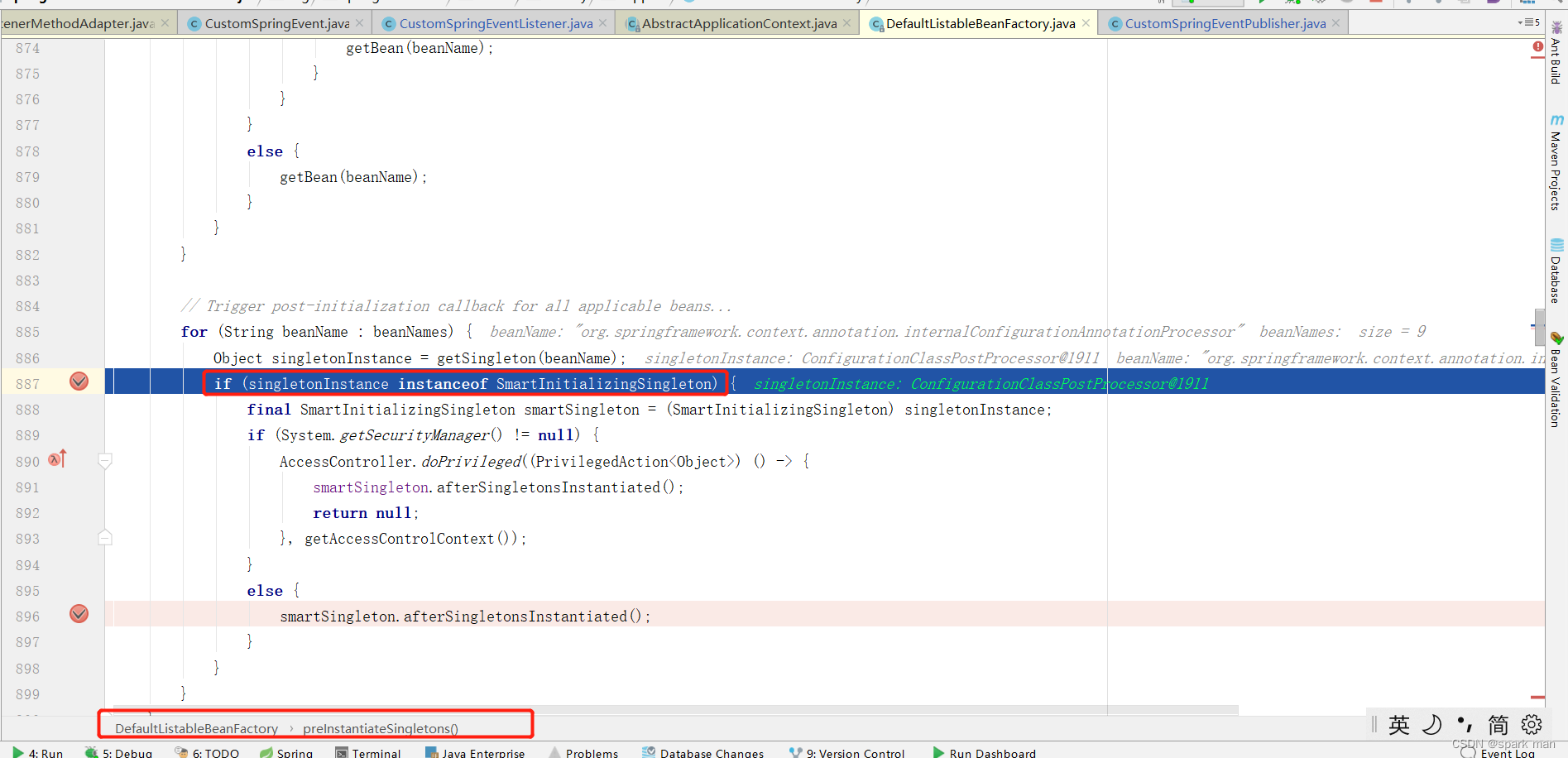
Task: Toggle the breakpoint on line 896
Action: coord(79,614)
